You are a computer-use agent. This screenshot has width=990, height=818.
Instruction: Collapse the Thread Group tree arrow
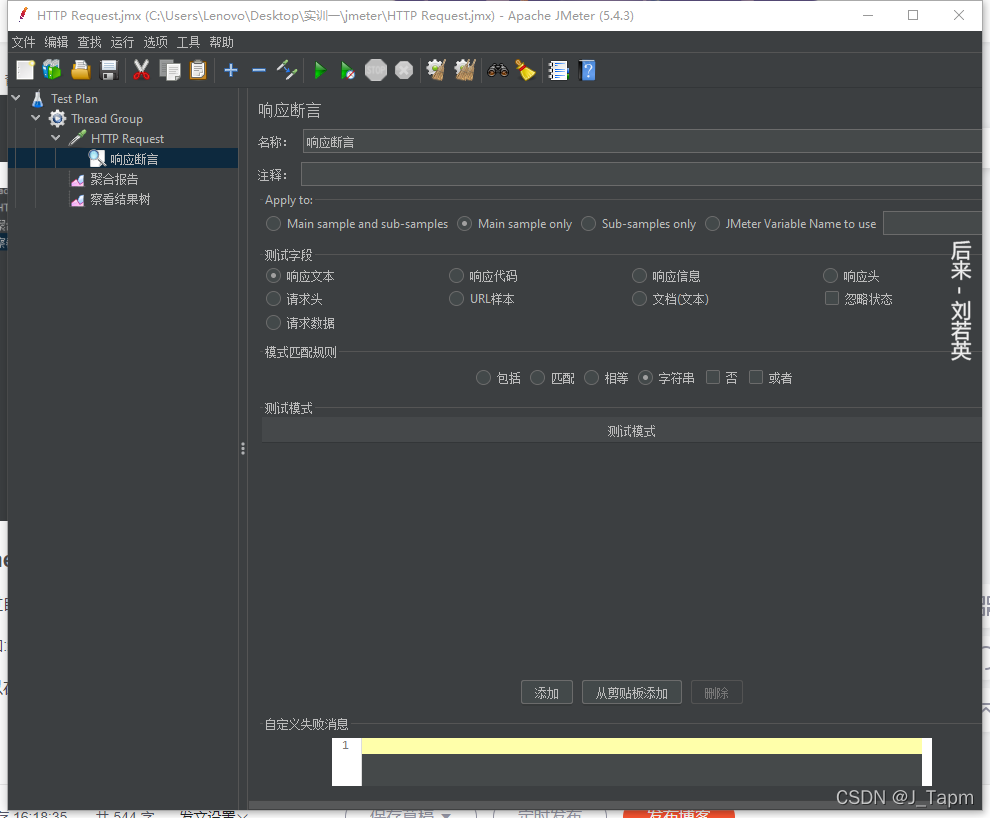(x=36, y=118)
